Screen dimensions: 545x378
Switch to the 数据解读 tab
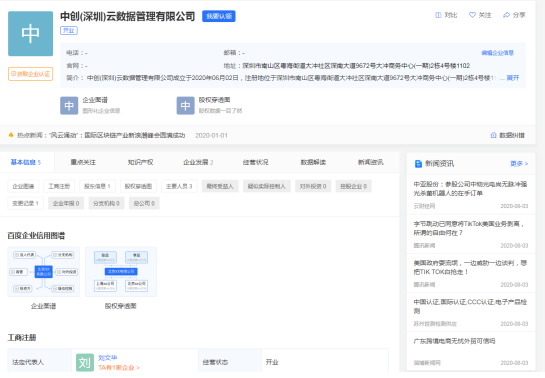313,162
